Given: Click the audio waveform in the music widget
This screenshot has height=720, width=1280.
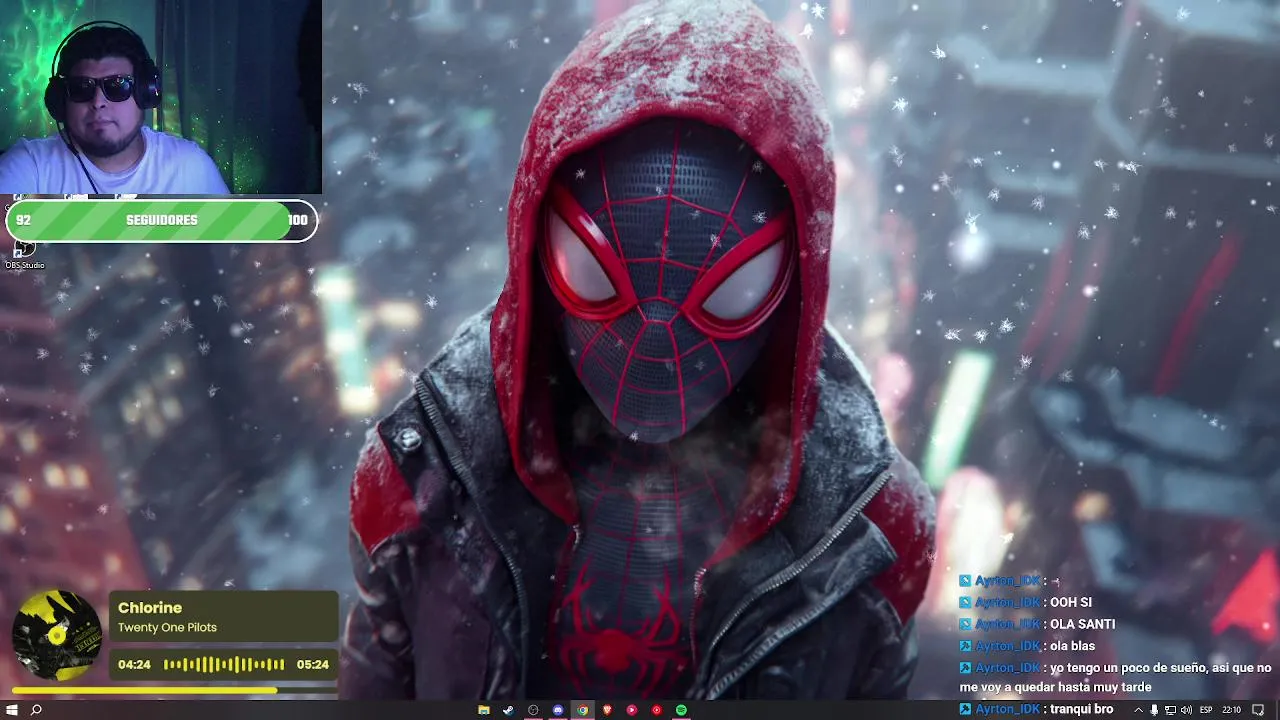Looking at the screenshot, I should point(224,664).
